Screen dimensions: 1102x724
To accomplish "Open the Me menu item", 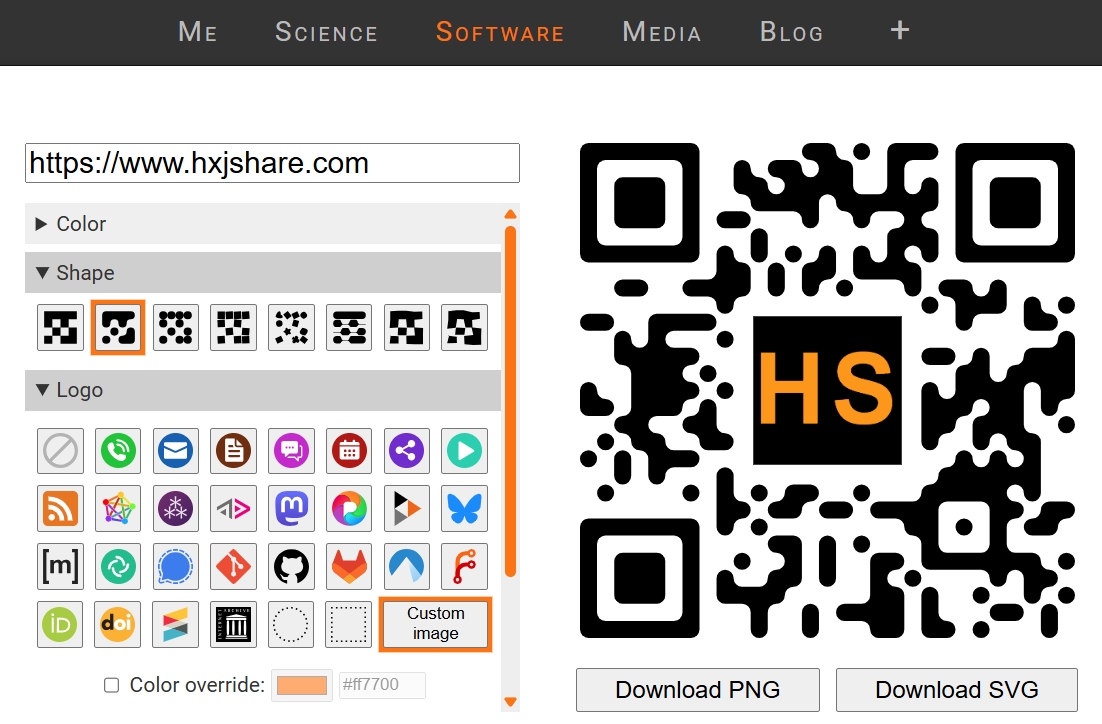I will (197, 32).
